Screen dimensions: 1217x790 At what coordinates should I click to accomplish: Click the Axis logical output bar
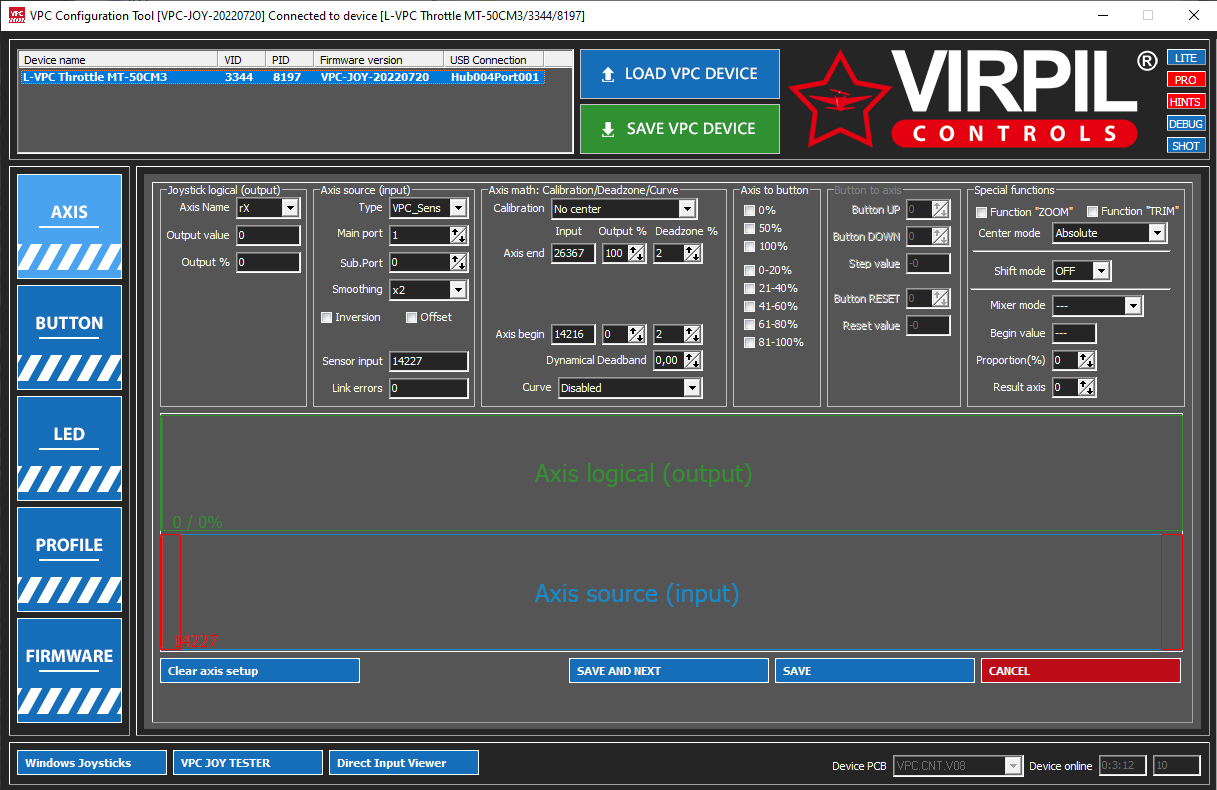click(671, 473)
